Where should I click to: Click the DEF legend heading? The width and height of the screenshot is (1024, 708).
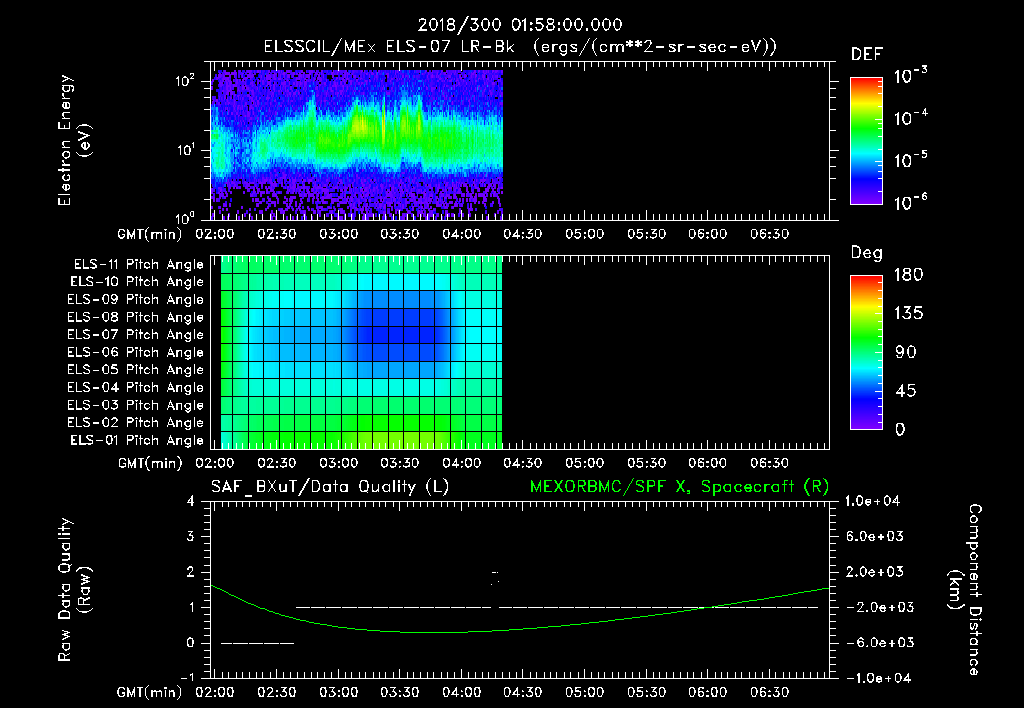point(867,54)
